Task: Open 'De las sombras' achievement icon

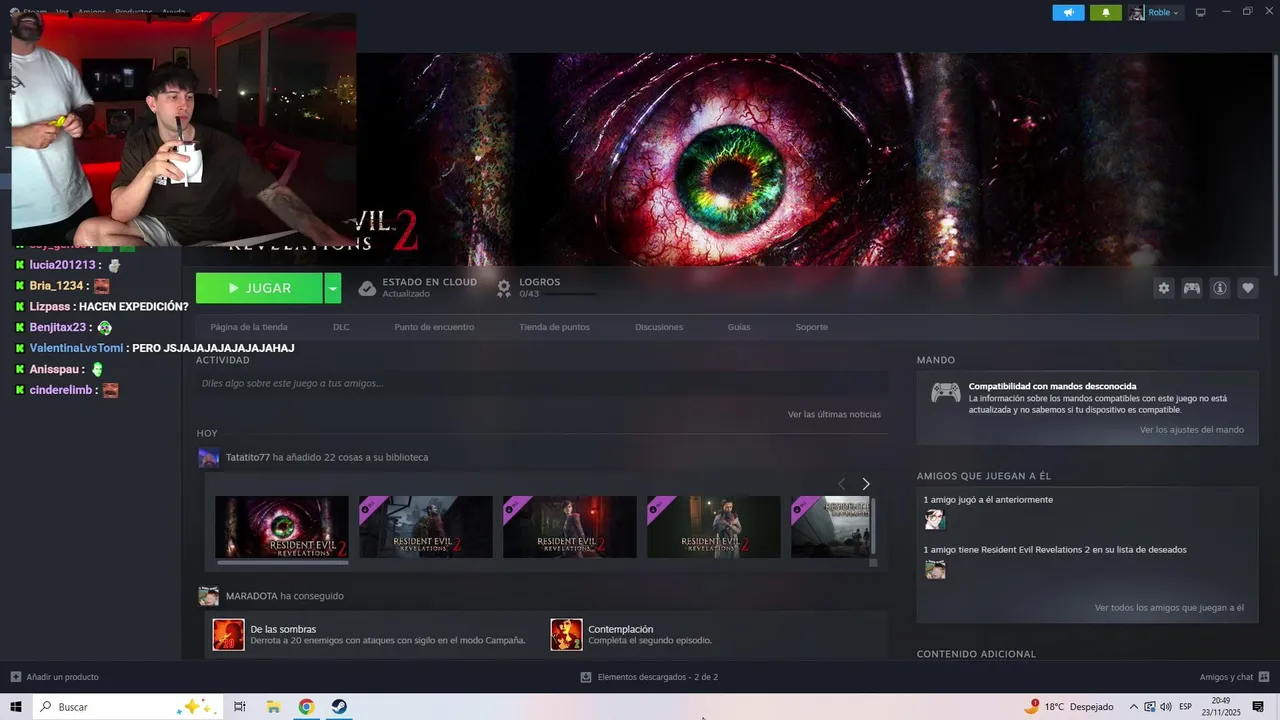Action: point(229,635)
